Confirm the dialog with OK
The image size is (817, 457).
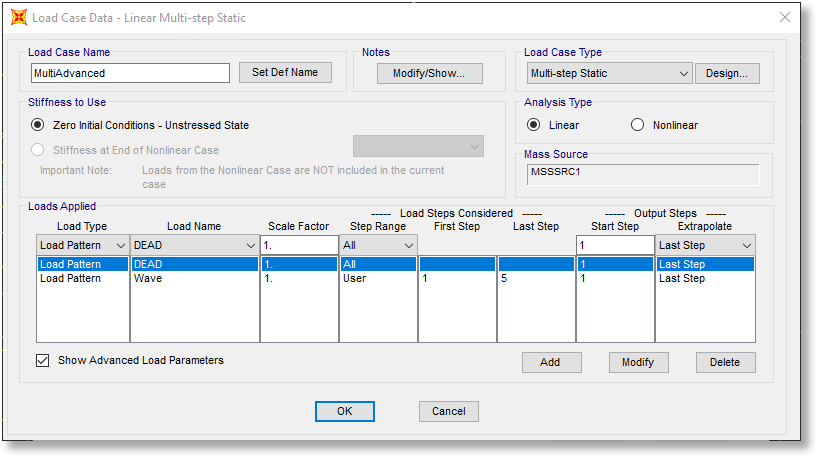tap(344, 411)
